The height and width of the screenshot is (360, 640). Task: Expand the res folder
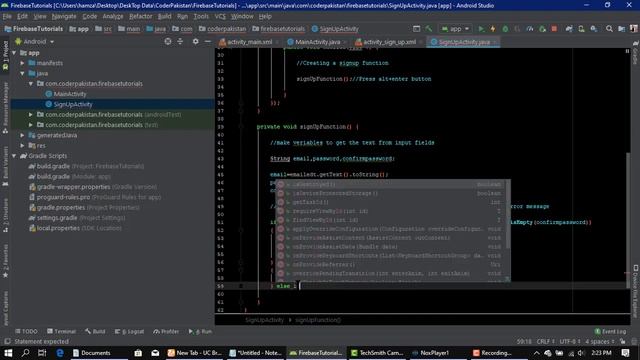click(22, 146)
